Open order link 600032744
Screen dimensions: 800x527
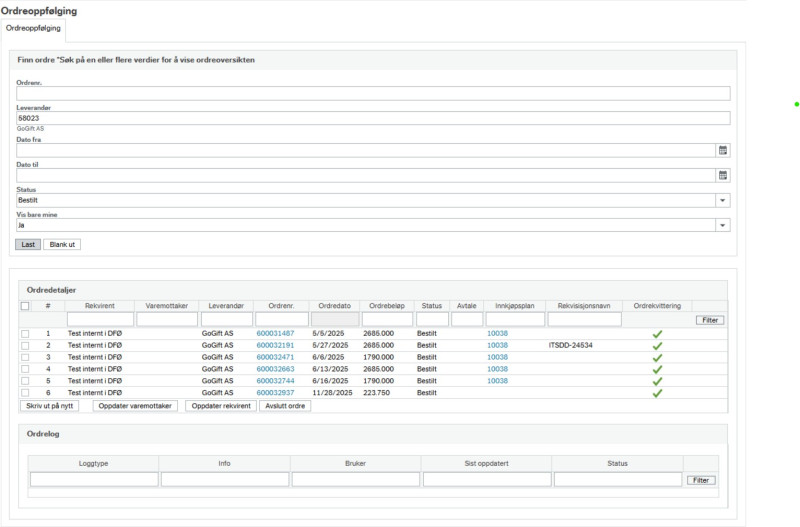pyautogui.click(x=276, y=381)
